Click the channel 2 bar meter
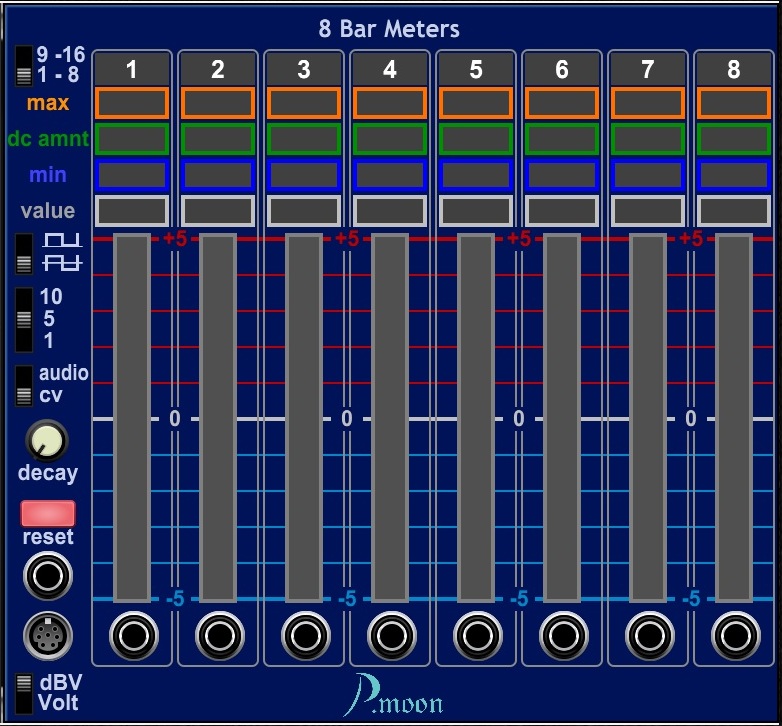Viewport: 782px width, 726px height. pos(219,418)
